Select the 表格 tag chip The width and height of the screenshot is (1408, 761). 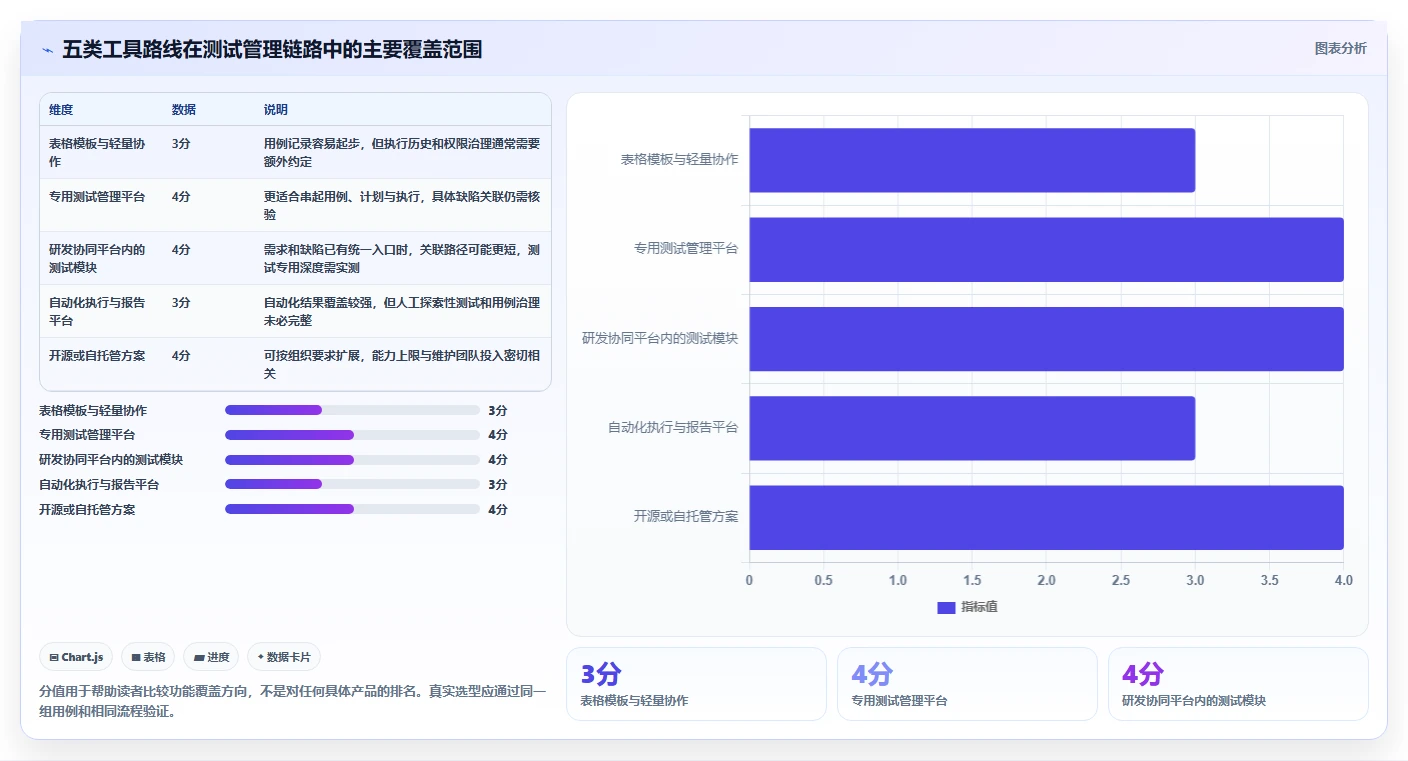click(148, 657)
